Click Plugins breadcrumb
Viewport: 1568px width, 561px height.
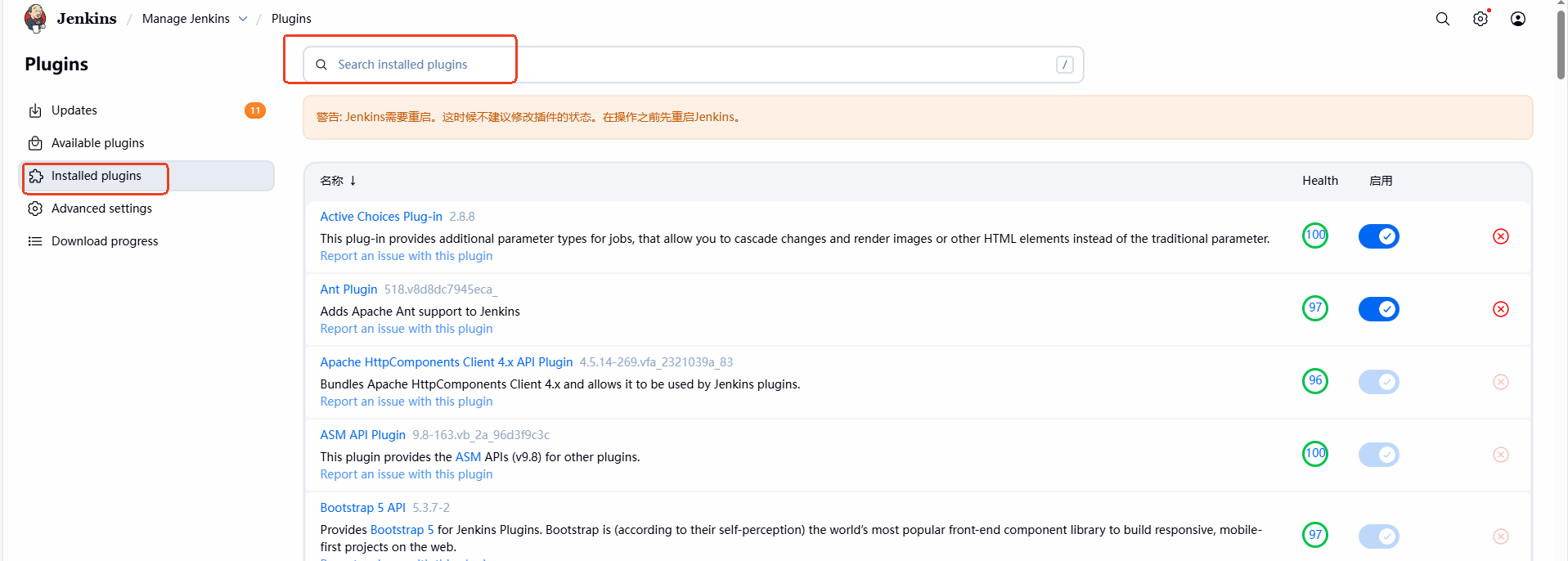click(x=291, y=19)
